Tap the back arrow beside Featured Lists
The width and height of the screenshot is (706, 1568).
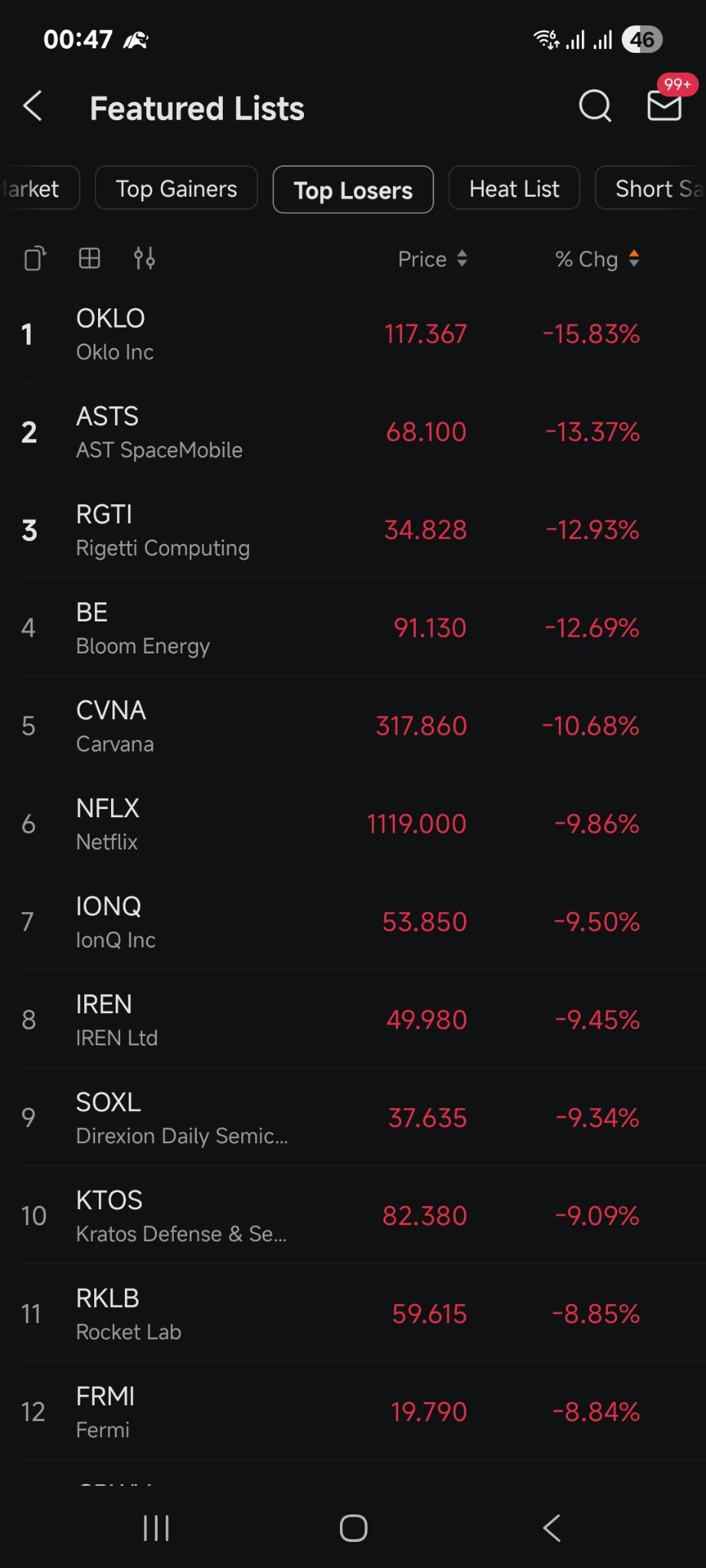[x=32, y=106]
